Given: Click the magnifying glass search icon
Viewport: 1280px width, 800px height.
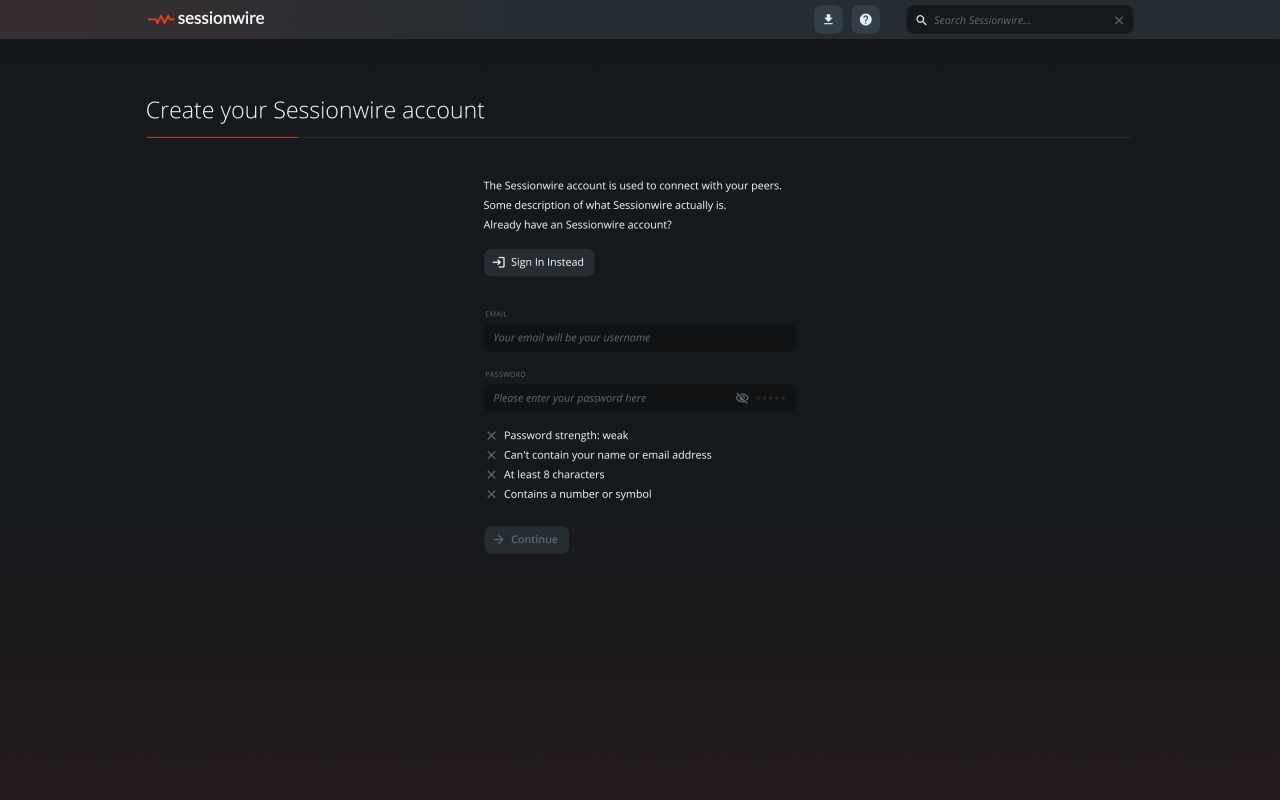Looking at the screenshot, I should (x=921, y=20).
